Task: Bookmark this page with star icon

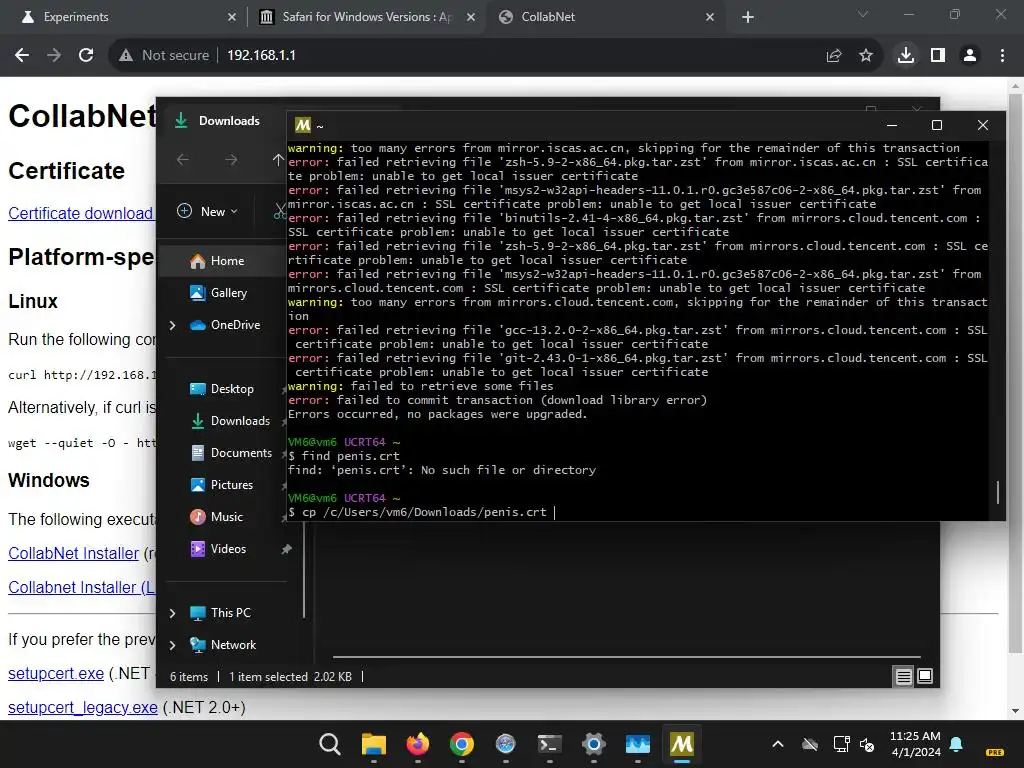Action: tap(866, 56)
